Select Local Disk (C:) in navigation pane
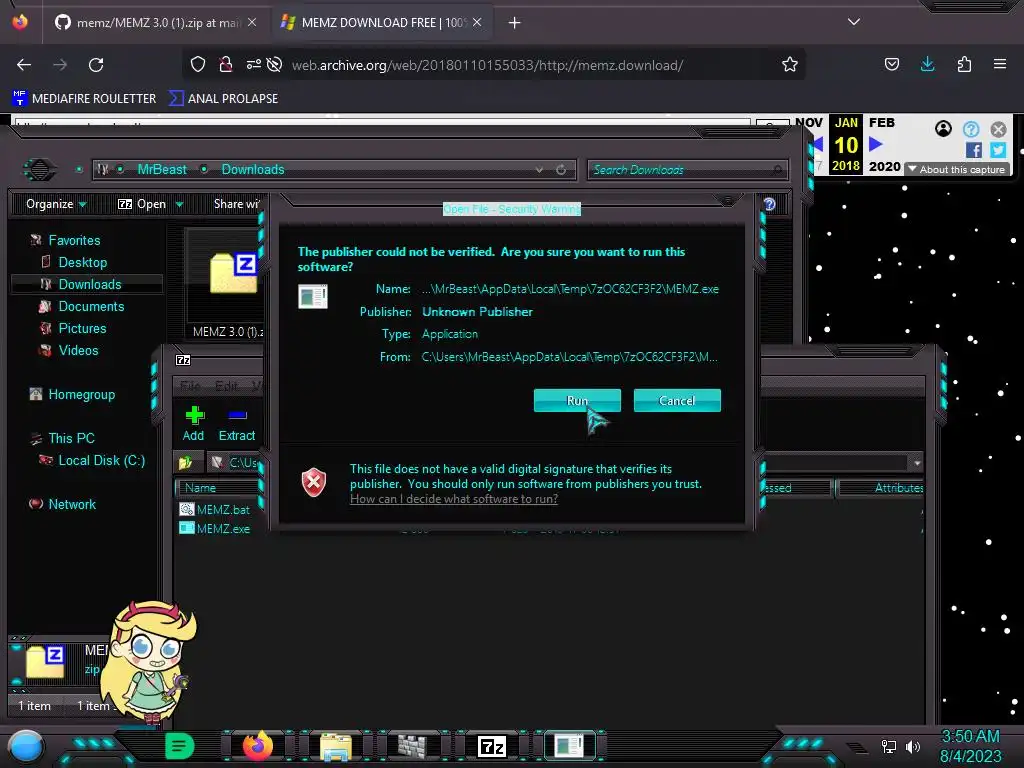The height and width of the screenshot is (768, 1024). point(101,460)
